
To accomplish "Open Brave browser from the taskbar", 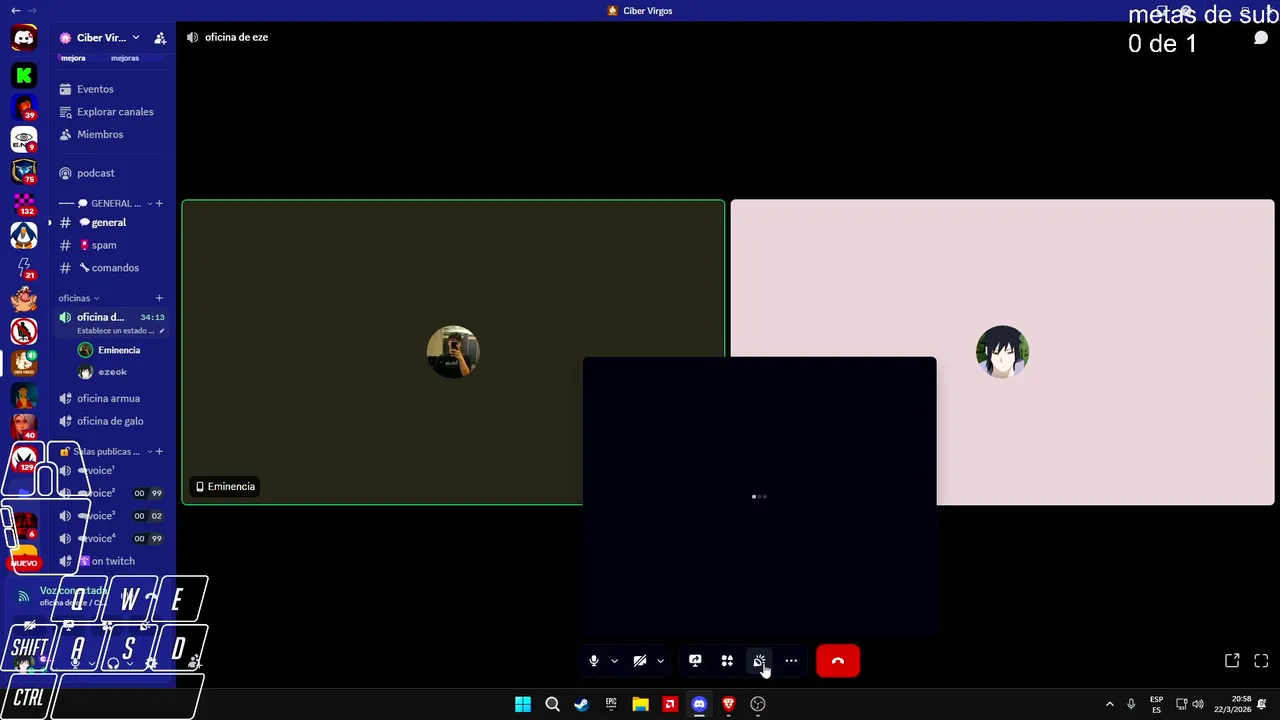I will [729, 704].
